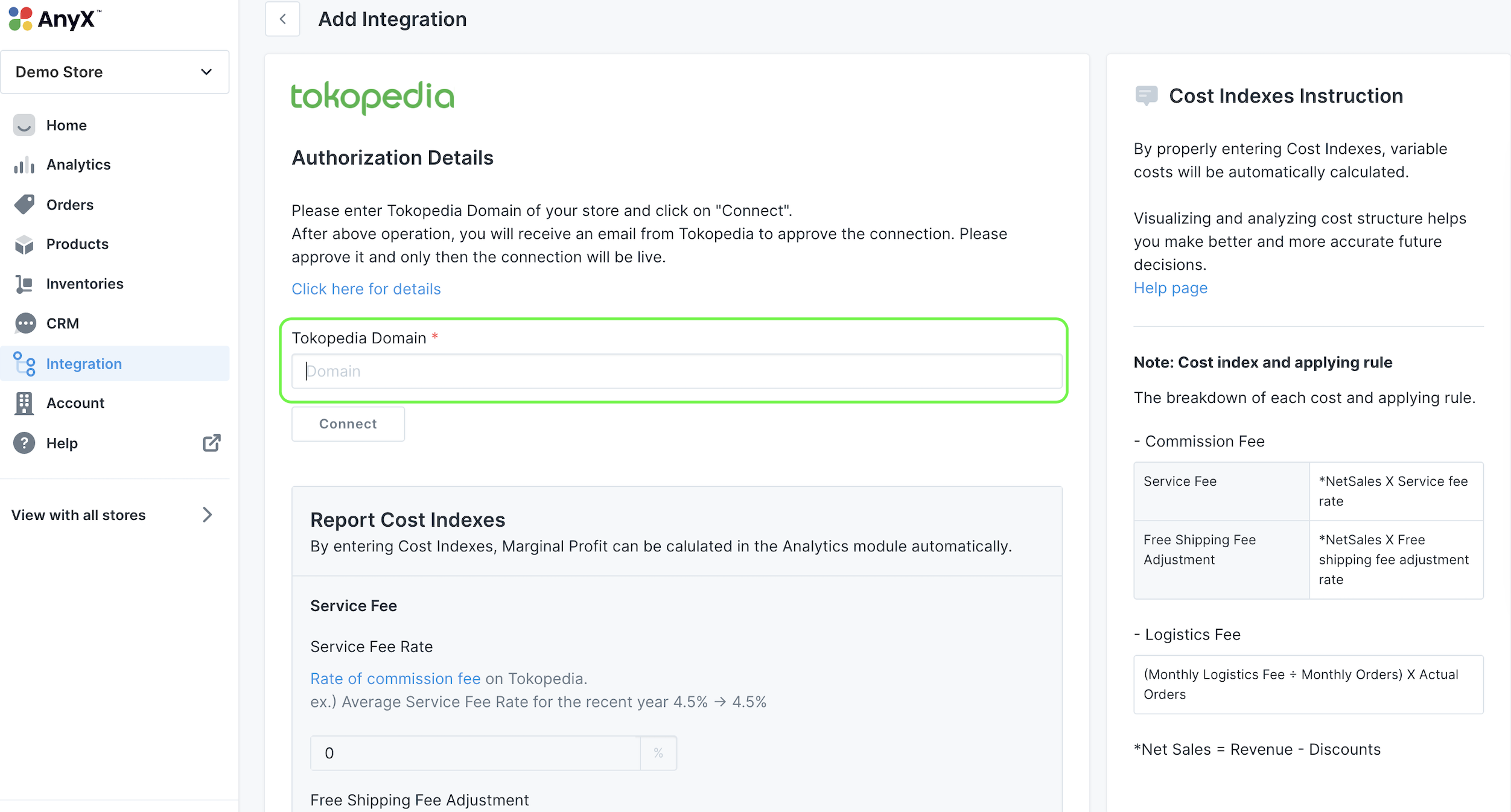Select Integration menu item

click(x=84, y=364)
